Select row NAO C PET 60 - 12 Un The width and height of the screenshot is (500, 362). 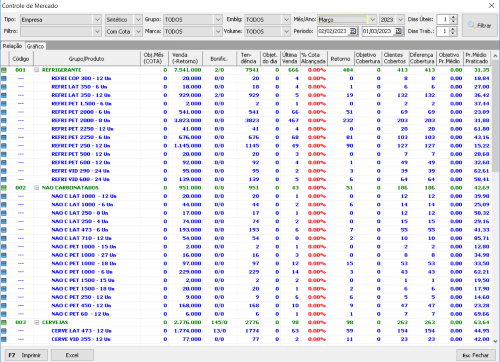pos(246,314)
